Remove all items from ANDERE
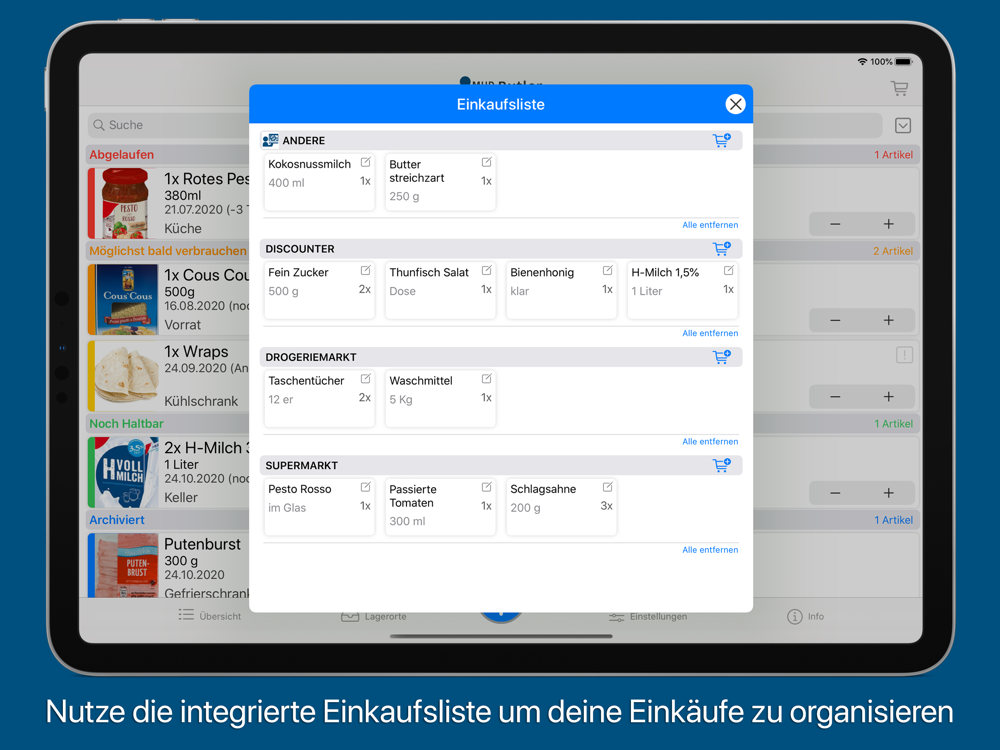The width and height of the screenshot is (1000, 750). [710, 225]
